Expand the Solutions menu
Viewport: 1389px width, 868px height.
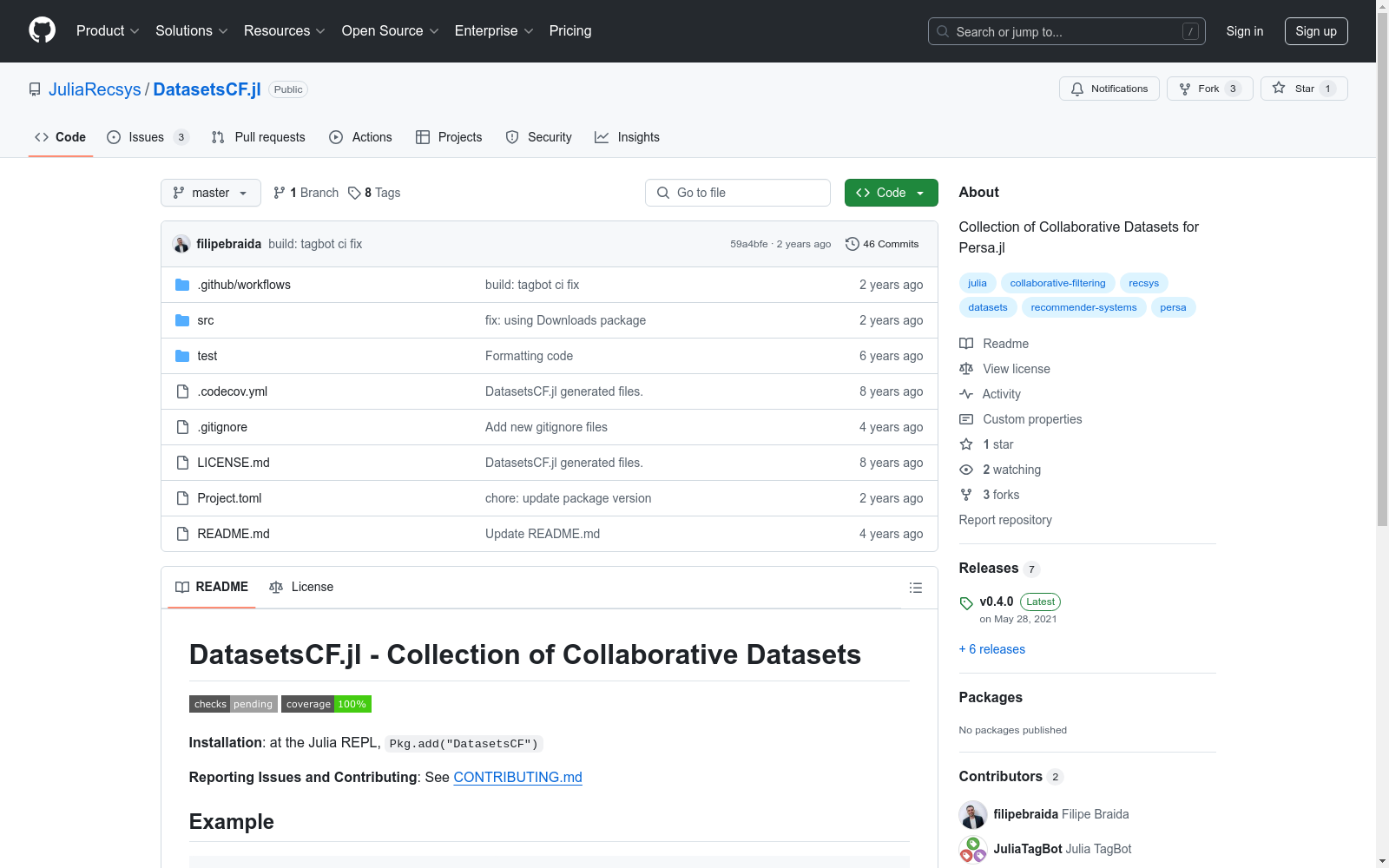(192, 30)
